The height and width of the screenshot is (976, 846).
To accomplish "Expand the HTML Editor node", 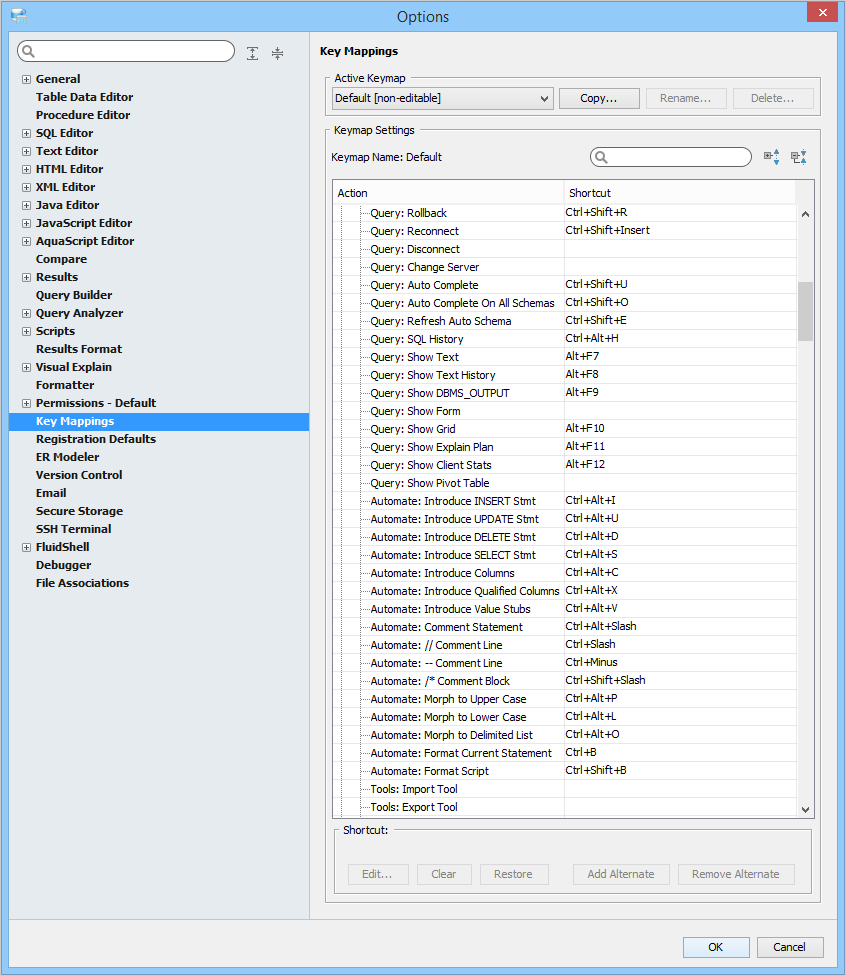I will [x=26, y=169].
